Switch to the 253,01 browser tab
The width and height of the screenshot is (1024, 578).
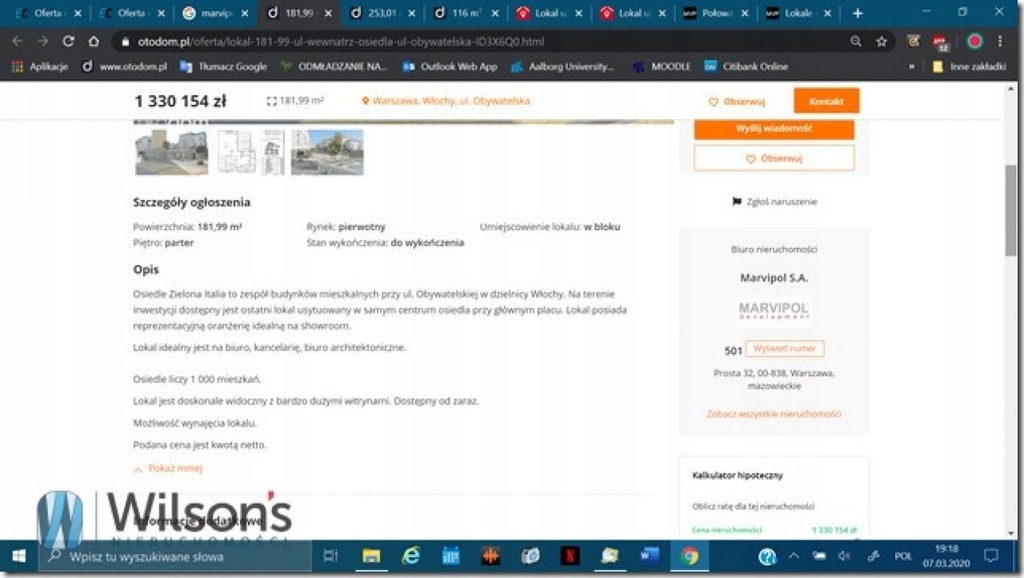tap(382, 13)
